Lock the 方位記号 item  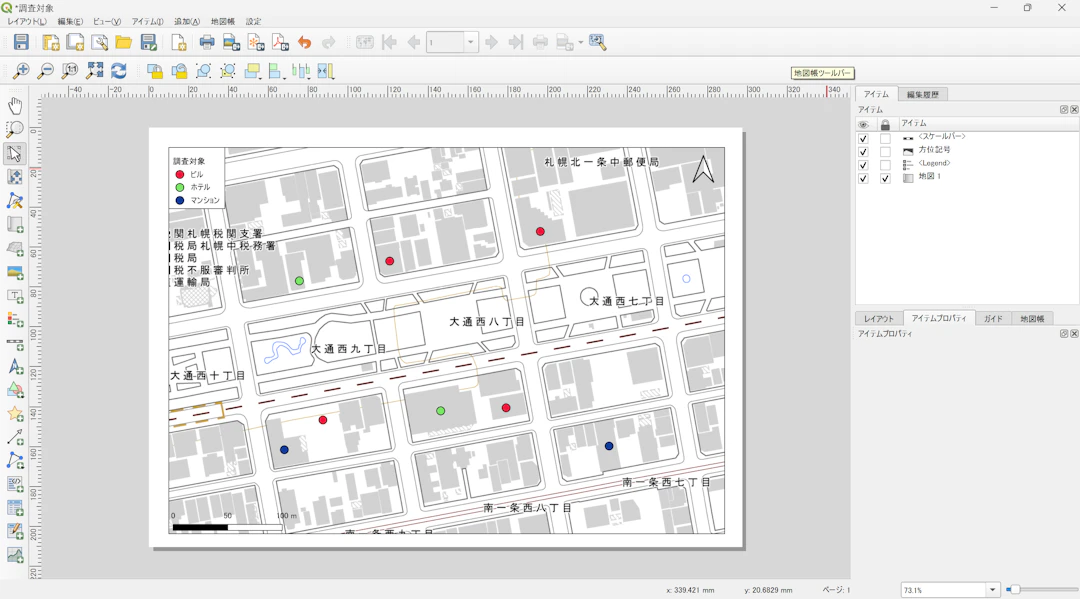(885, 151)
